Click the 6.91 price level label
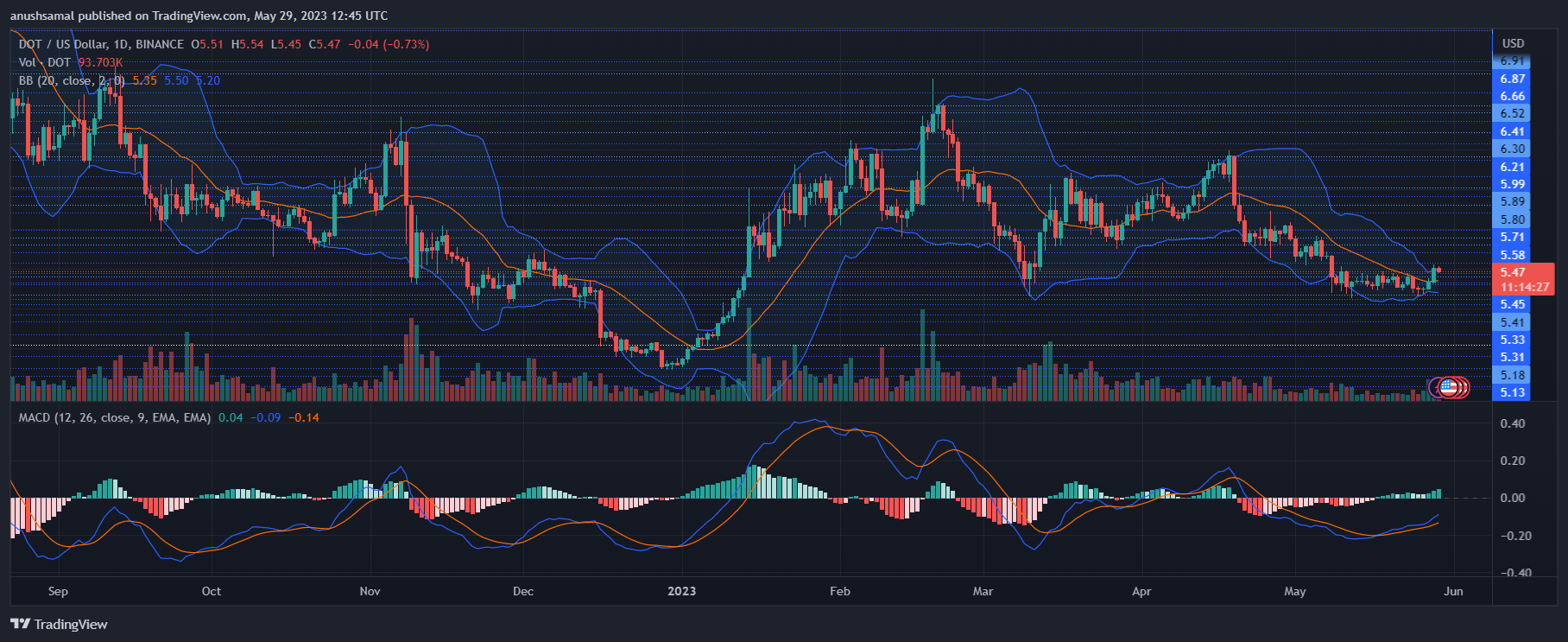 pos(1512,60)
